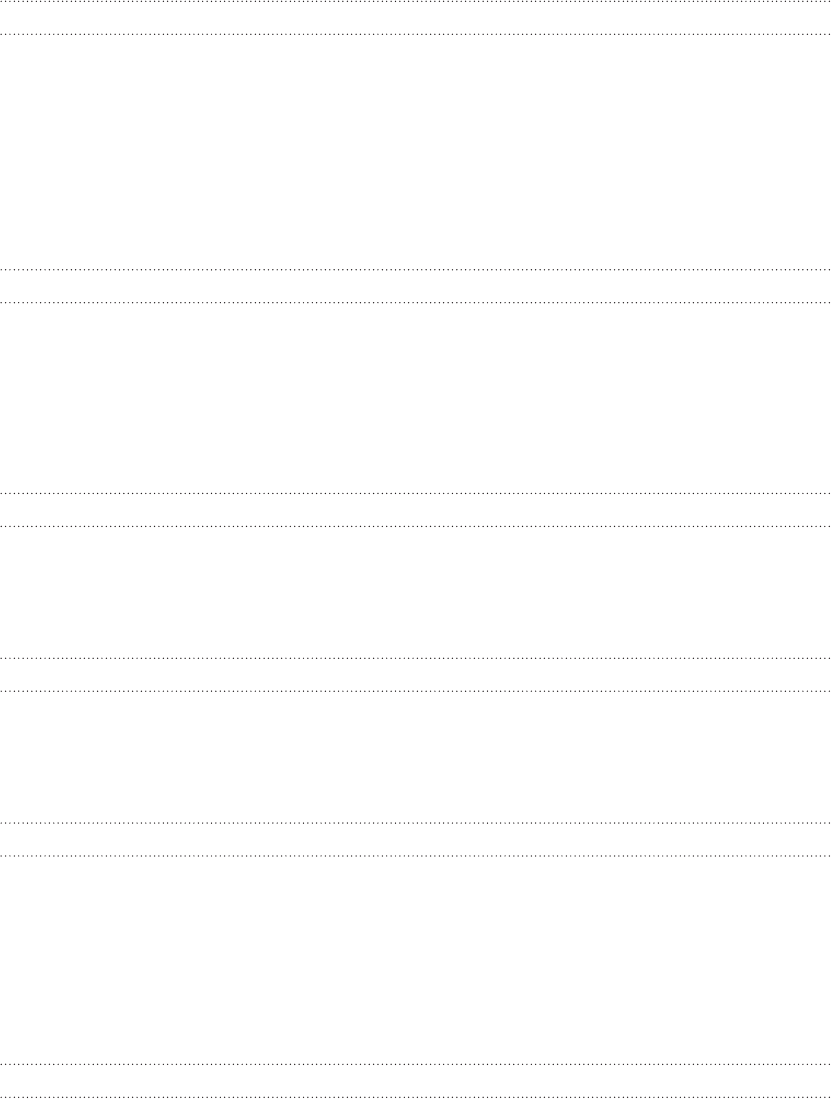Click the upper line of the second dotted pair
This screenshot has height=1099, width=831.
(416, 270)
